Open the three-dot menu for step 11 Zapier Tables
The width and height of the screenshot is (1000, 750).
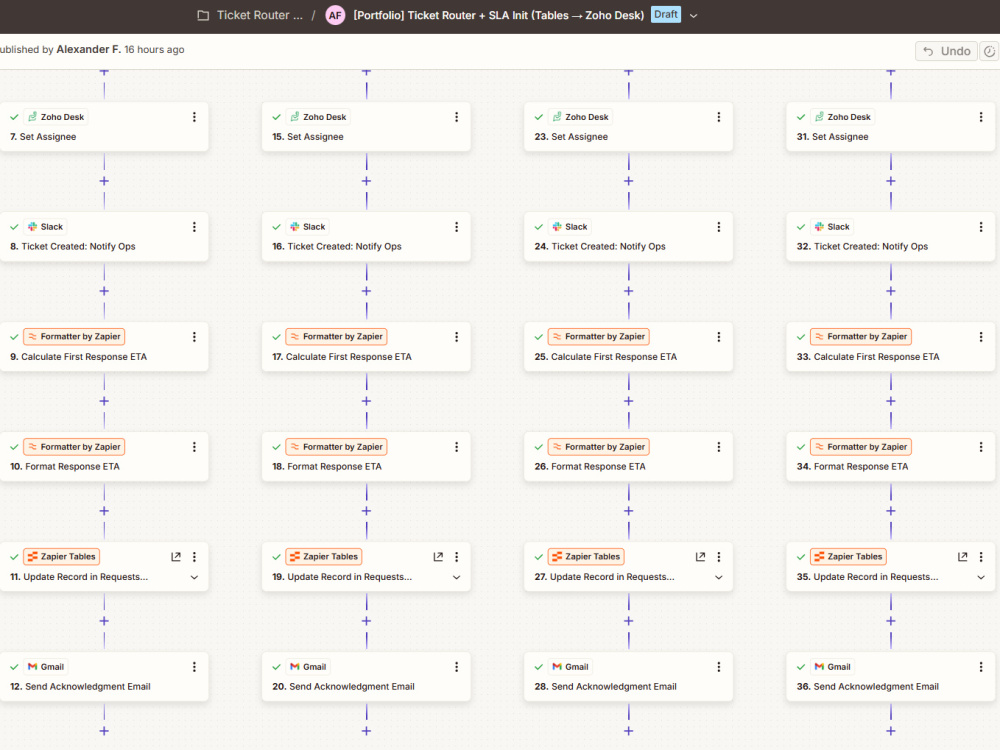tap(195, 557)
